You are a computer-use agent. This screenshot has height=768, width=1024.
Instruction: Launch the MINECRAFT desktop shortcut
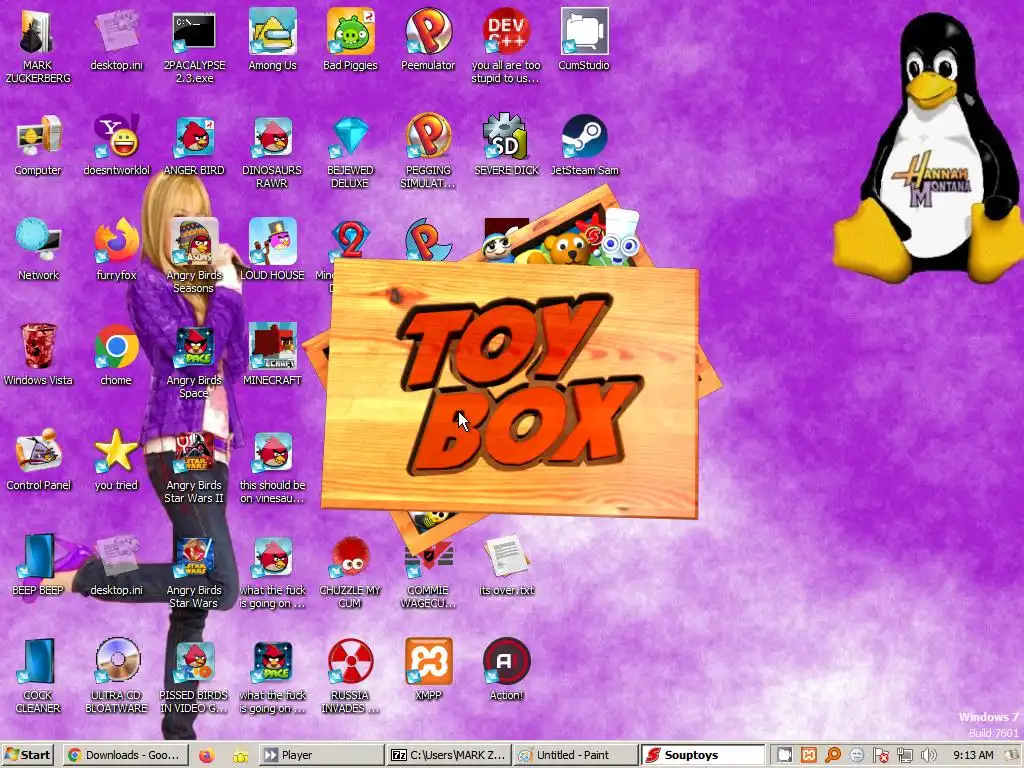pyautogui.click(x=272, y=347)
